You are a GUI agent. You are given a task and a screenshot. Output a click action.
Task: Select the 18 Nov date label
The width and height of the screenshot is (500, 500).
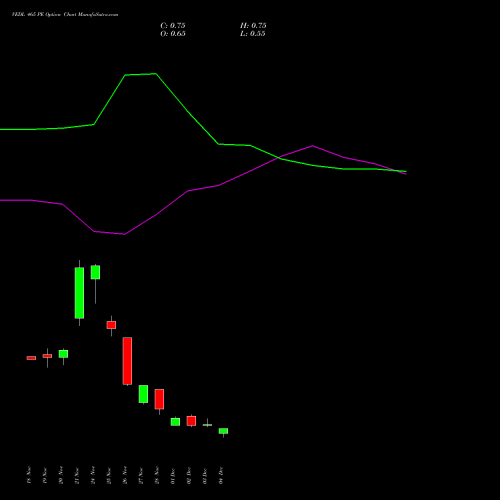(29, 475)
